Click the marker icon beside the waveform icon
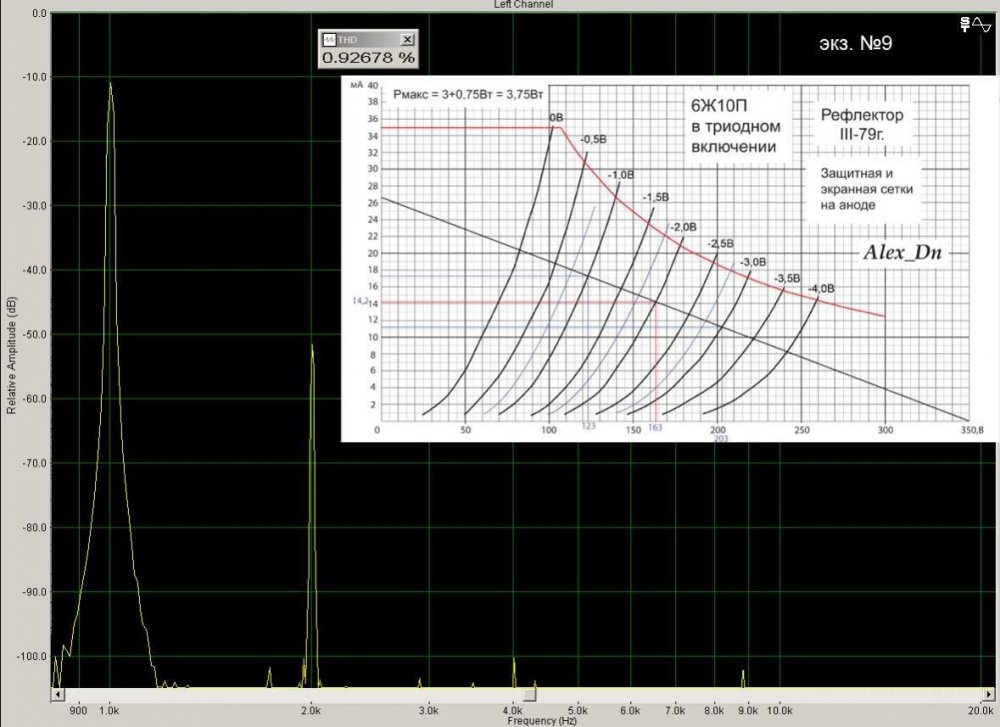The height and width of the screenshot is (727, 1000). pos(966,22)
